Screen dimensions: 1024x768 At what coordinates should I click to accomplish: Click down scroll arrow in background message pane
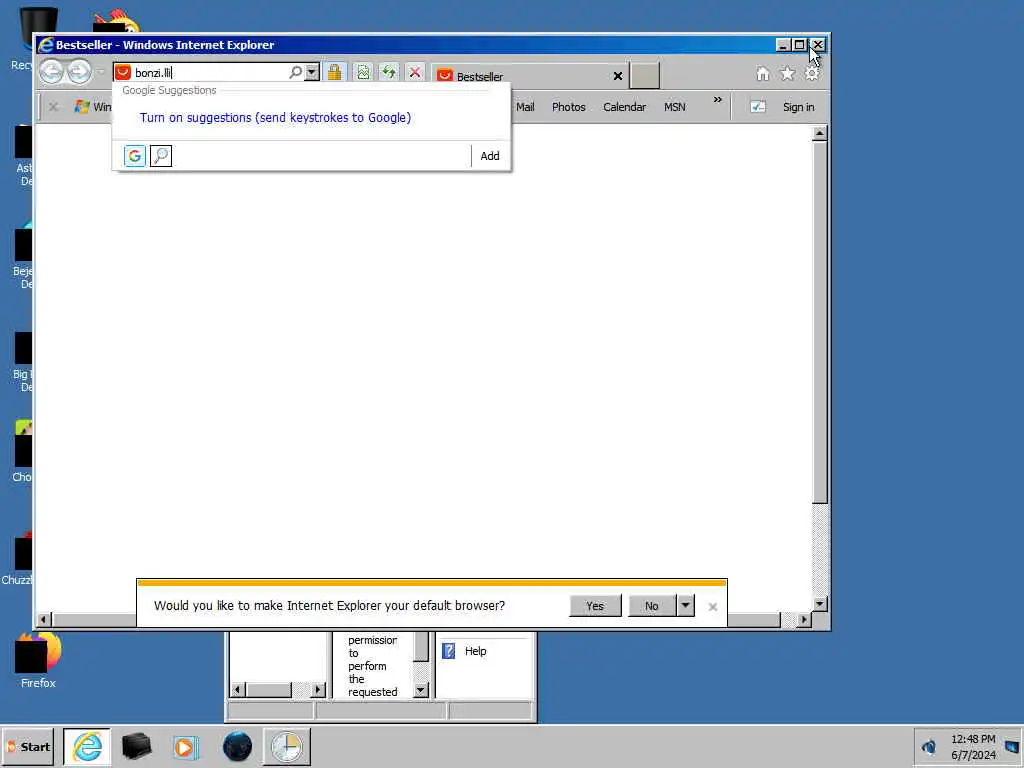pos(421,690)
